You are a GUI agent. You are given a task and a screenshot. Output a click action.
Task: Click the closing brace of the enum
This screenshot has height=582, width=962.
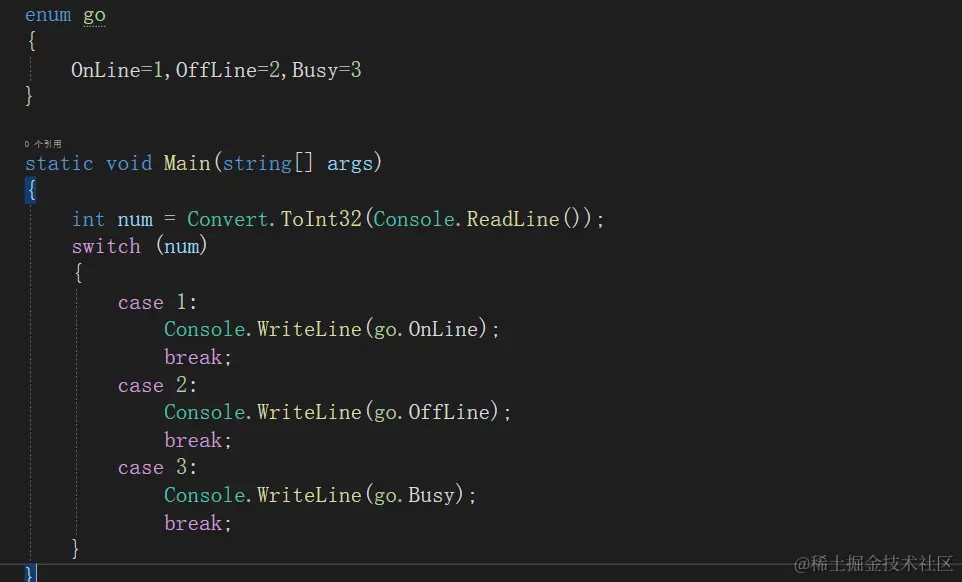[29, 96]
